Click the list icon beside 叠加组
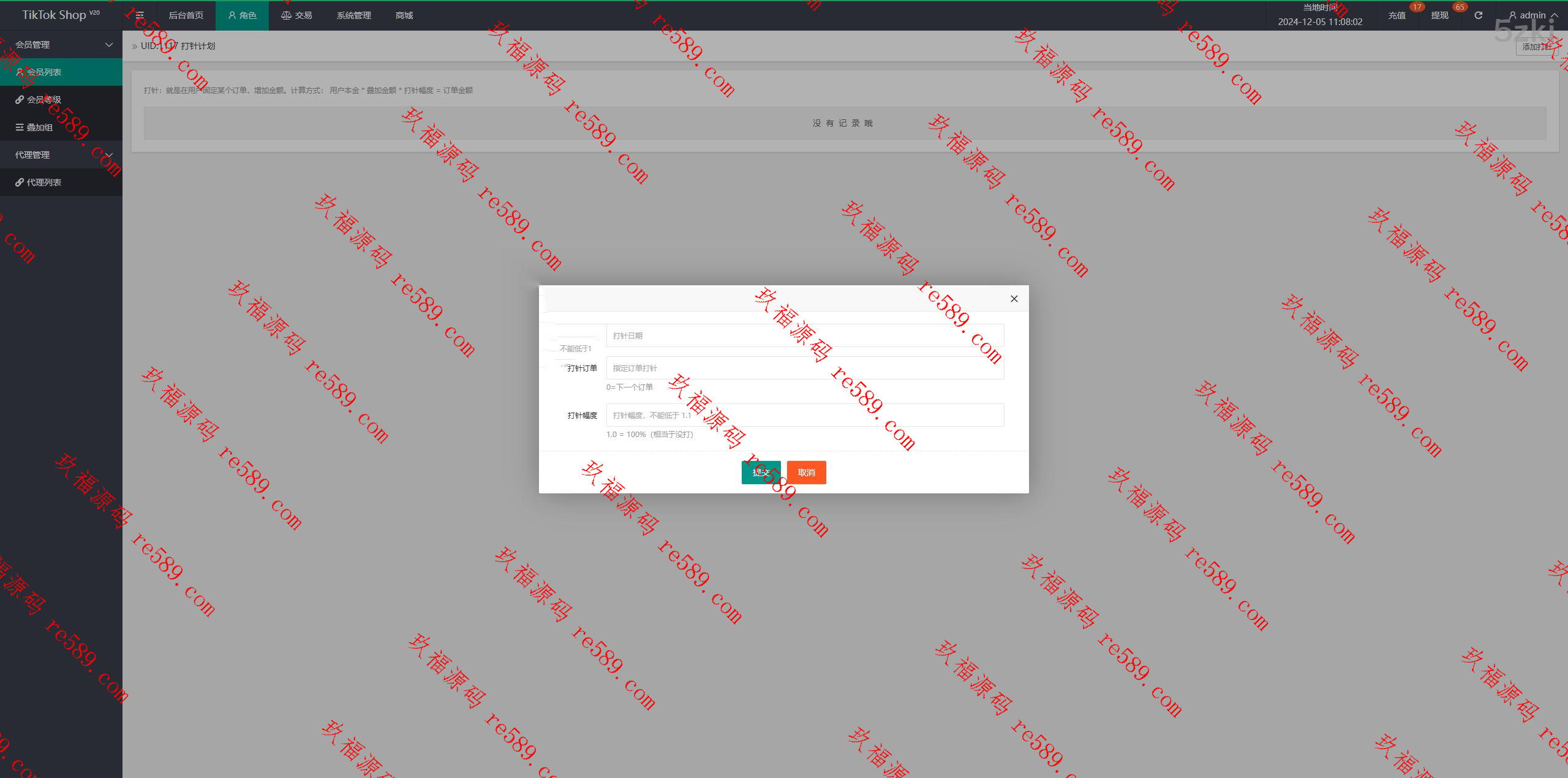Viewport: 1568px width, 778px height. point(20,127)
